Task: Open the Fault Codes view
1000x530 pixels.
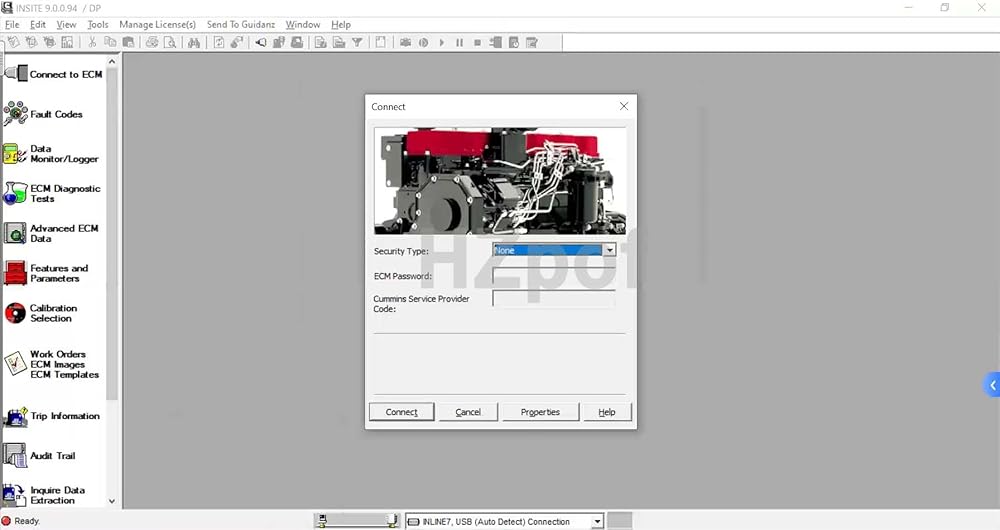Action: (43, 114)
